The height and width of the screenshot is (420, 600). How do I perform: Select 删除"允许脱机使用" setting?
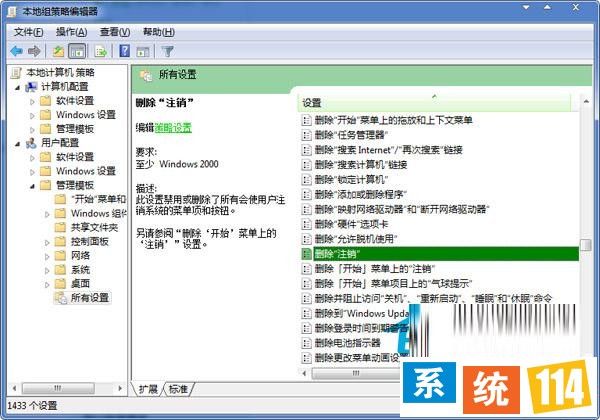click(355, 239)
